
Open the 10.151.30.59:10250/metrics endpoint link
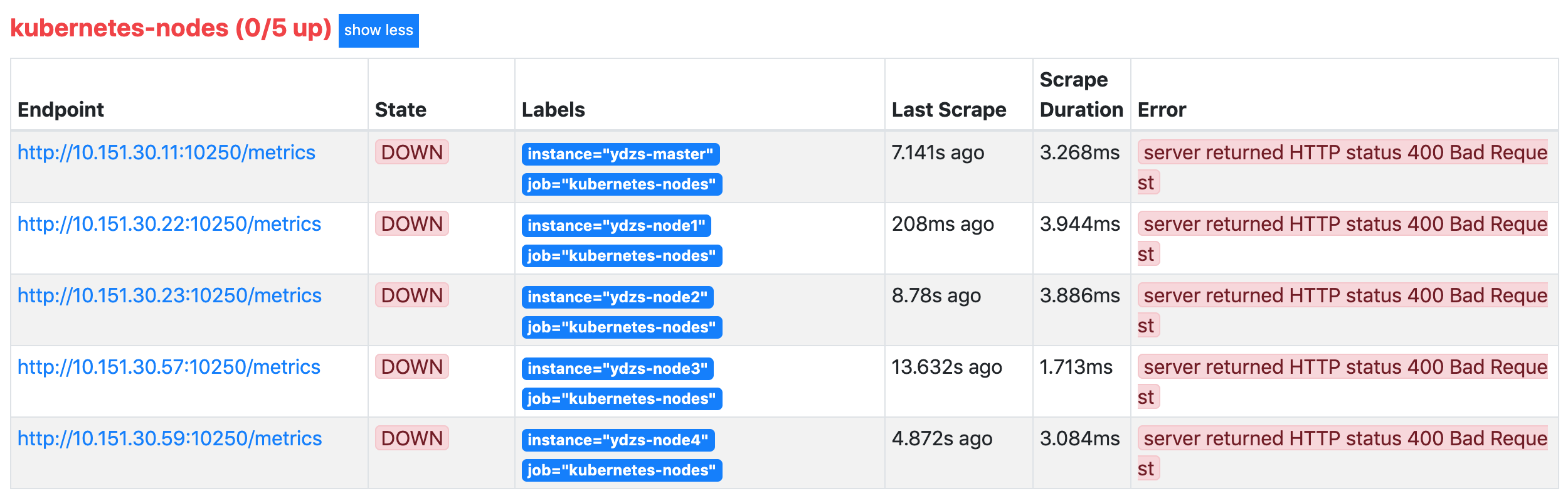(169, 438)
